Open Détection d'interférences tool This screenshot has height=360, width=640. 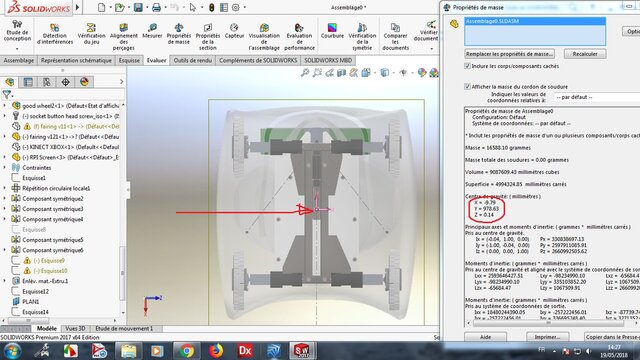(x=55, y=33)
